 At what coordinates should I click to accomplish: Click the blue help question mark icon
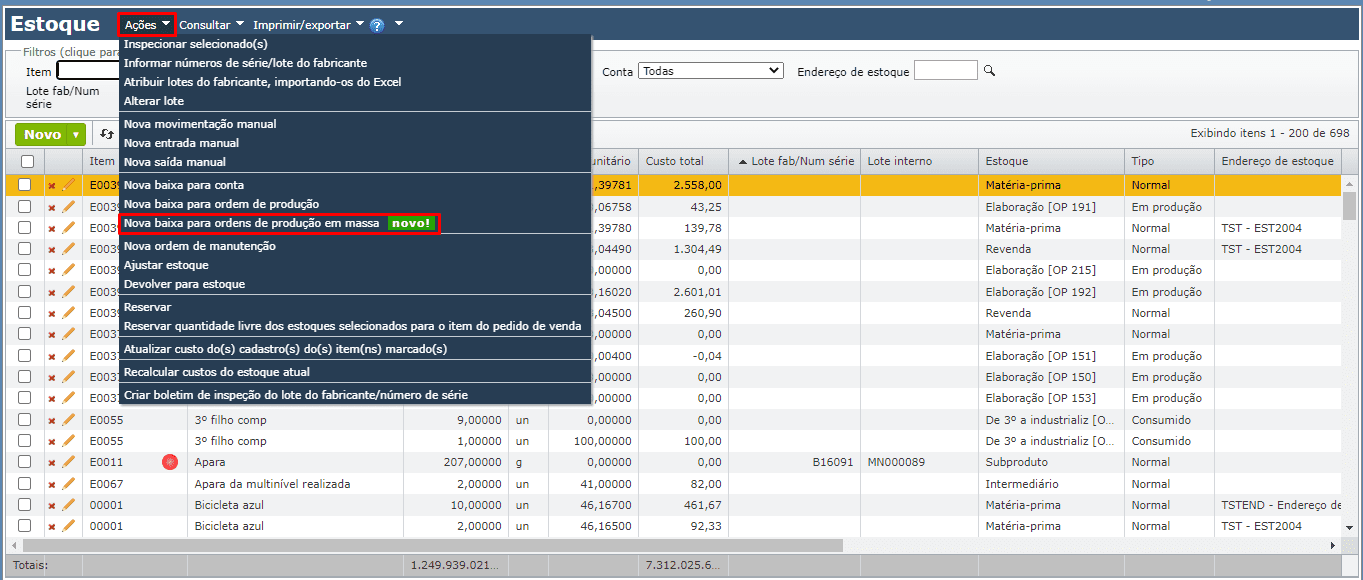point(377,25)
